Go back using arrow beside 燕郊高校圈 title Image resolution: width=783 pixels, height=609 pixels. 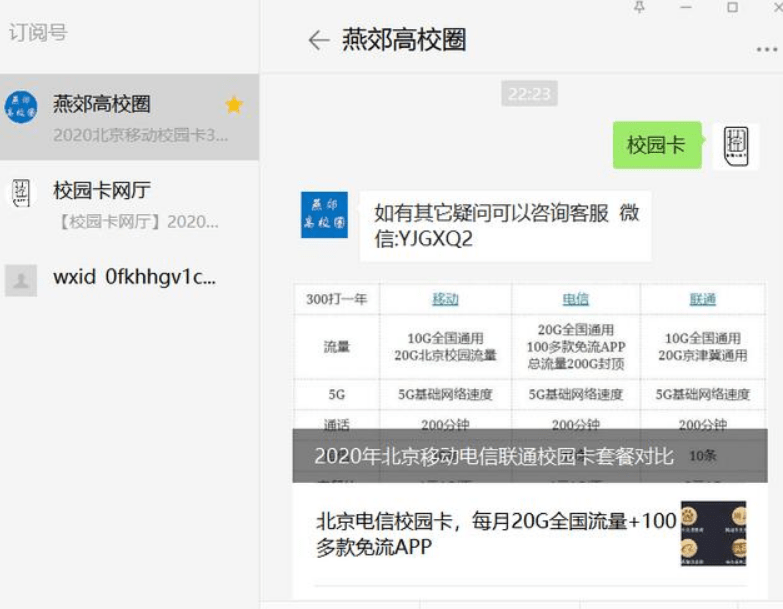(318, 40)
